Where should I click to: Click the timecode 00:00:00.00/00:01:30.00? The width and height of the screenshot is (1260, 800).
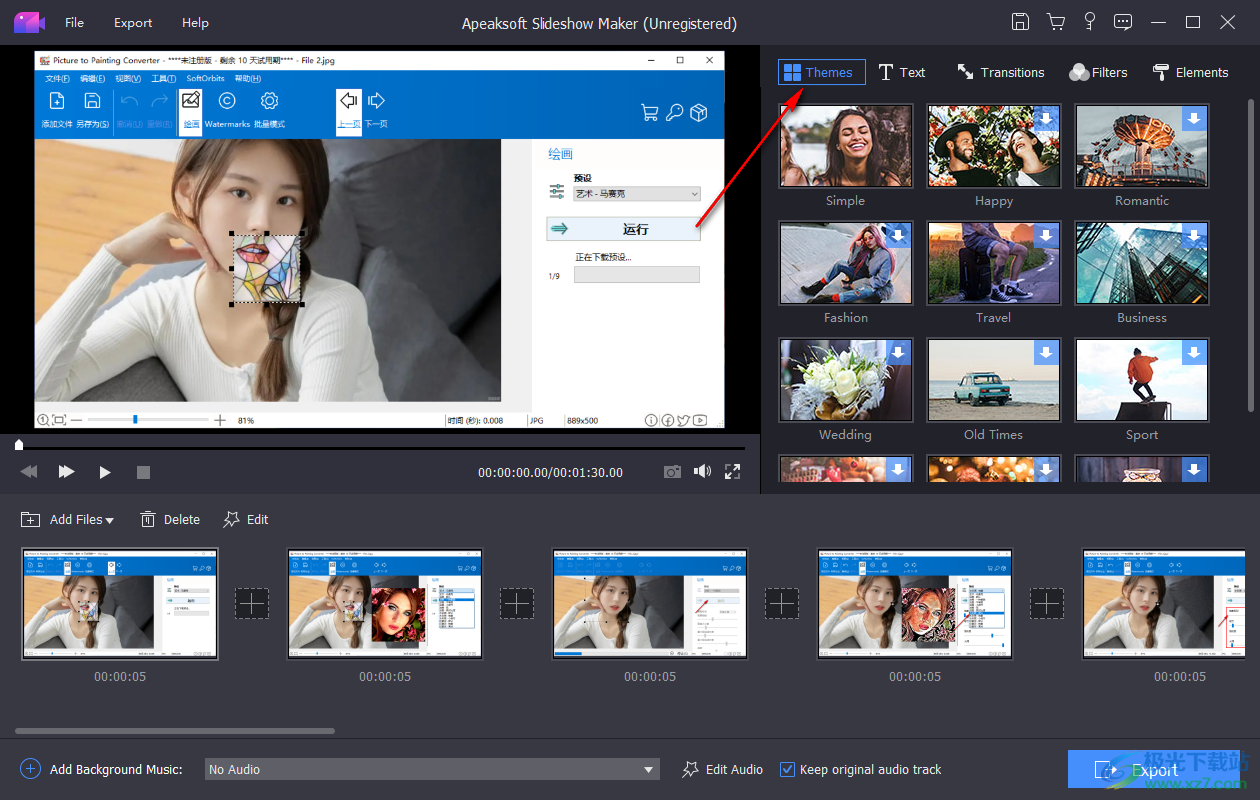pos(550,472)
